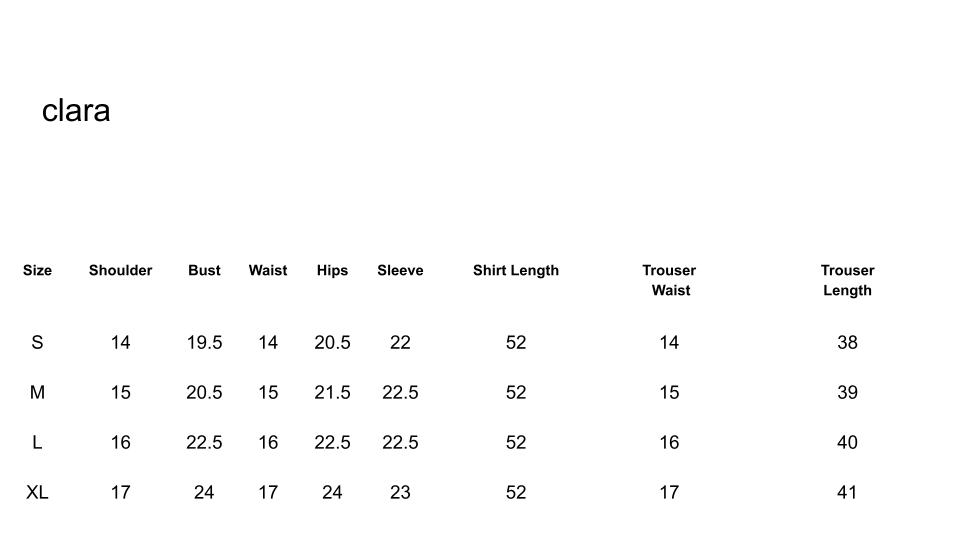Click trouser length value 38
The height and width of the screenshot is (540, 960).
pos(847,342)
